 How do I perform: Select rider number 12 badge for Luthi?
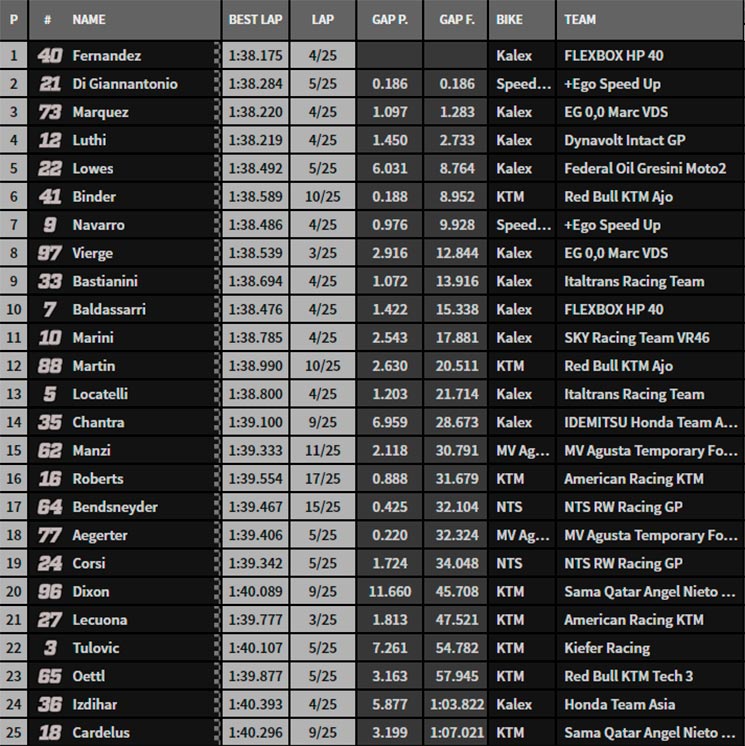(50, 140)
